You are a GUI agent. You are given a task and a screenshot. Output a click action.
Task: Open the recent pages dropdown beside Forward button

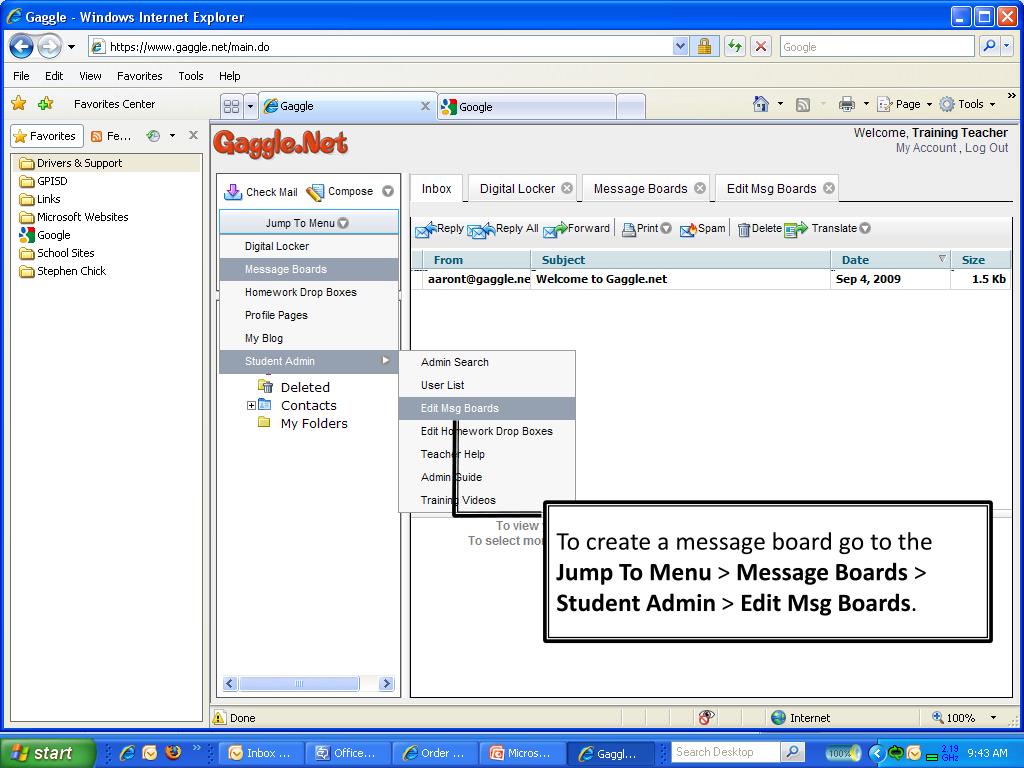point(71,47)
